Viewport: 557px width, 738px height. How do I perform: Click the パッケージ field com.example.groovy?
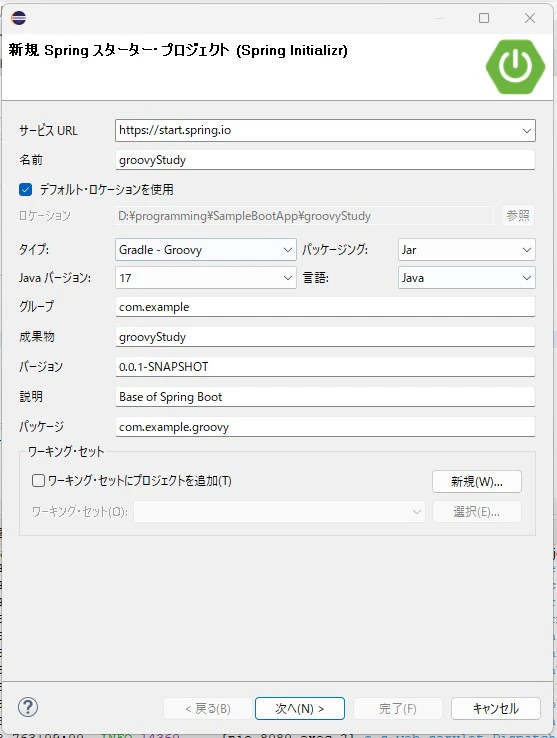pos(325,427)
